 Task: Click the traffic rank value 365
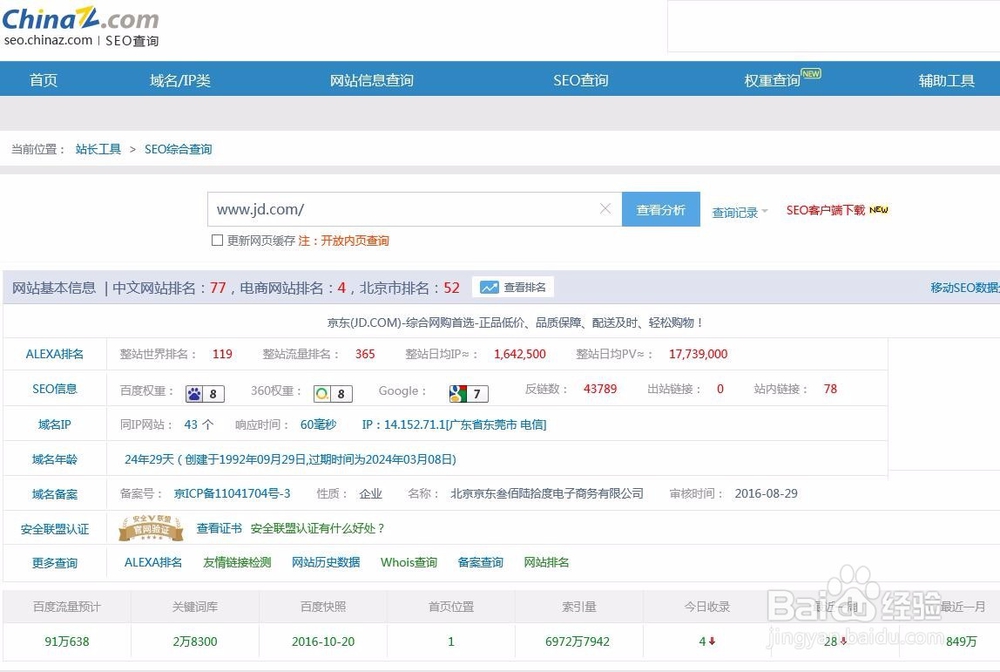[365, 354]
